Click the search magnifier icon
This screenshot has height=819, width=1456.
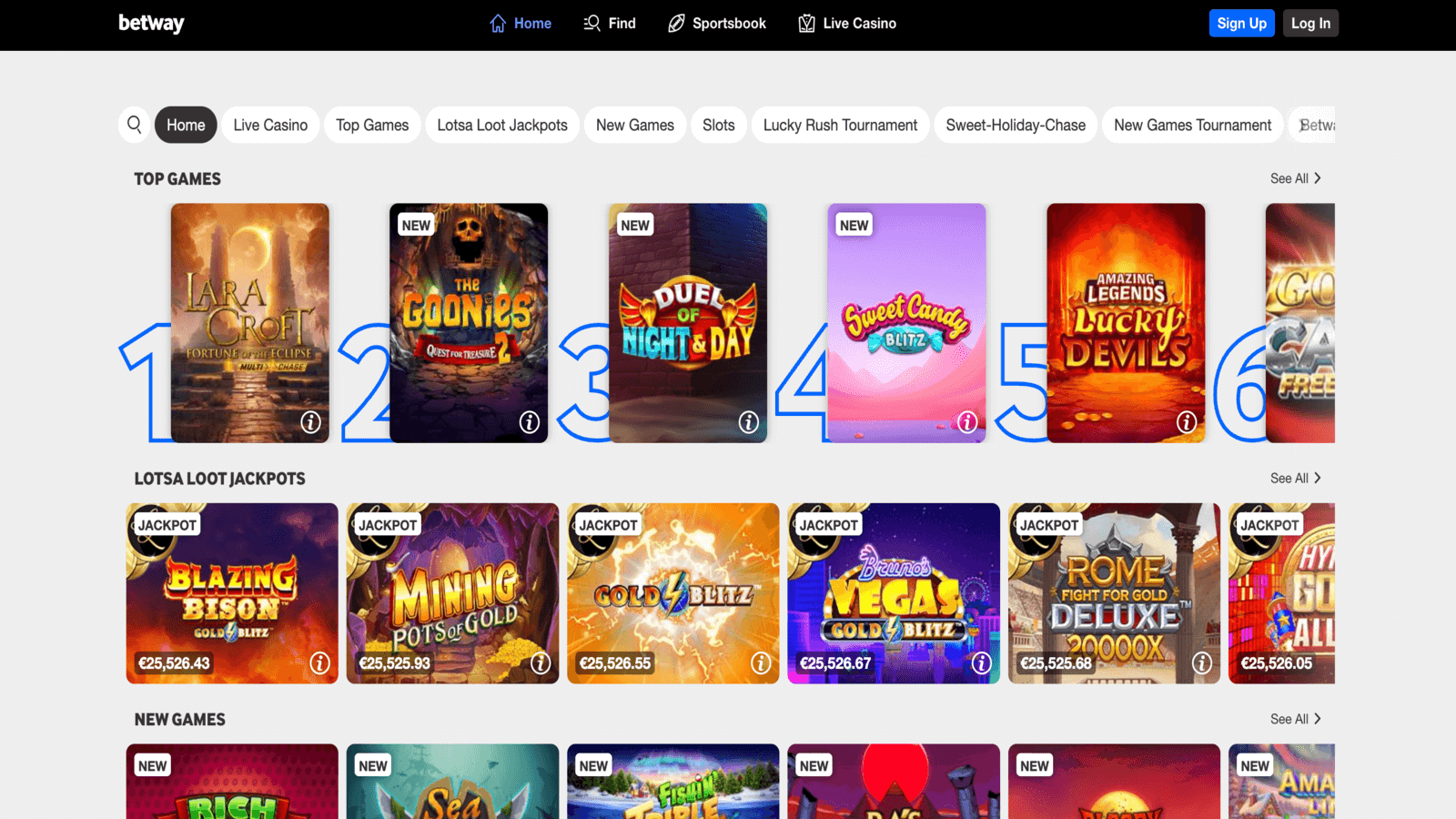134,125
